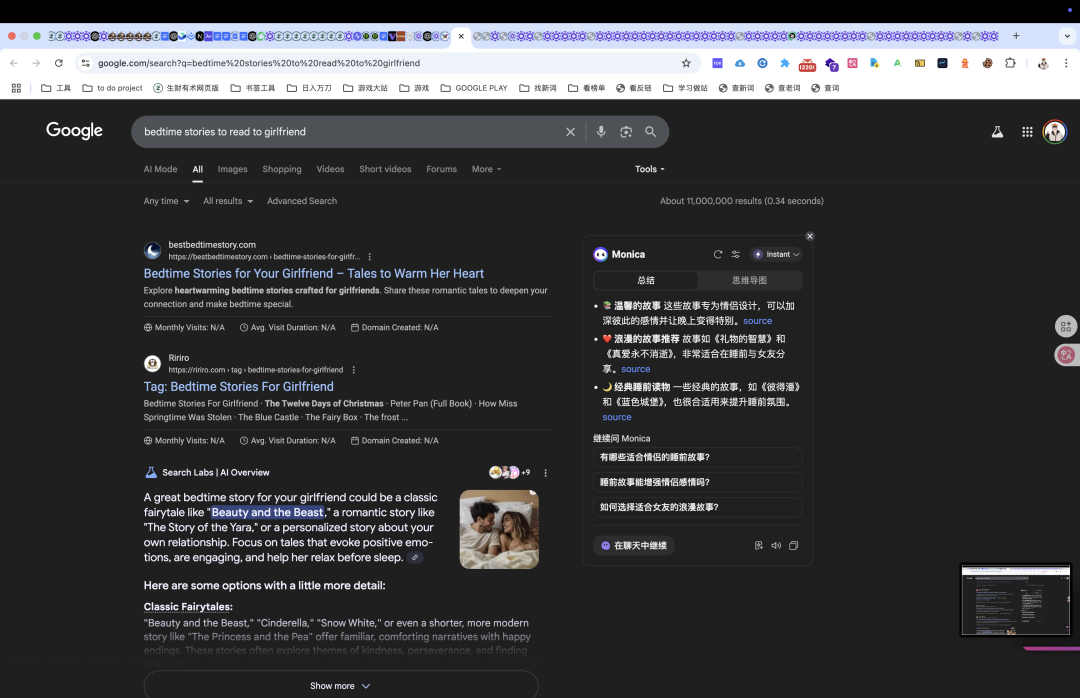Regenerate the Monica summary
This screenshot has height=698, width=1080.
click(x=718, y=254)
